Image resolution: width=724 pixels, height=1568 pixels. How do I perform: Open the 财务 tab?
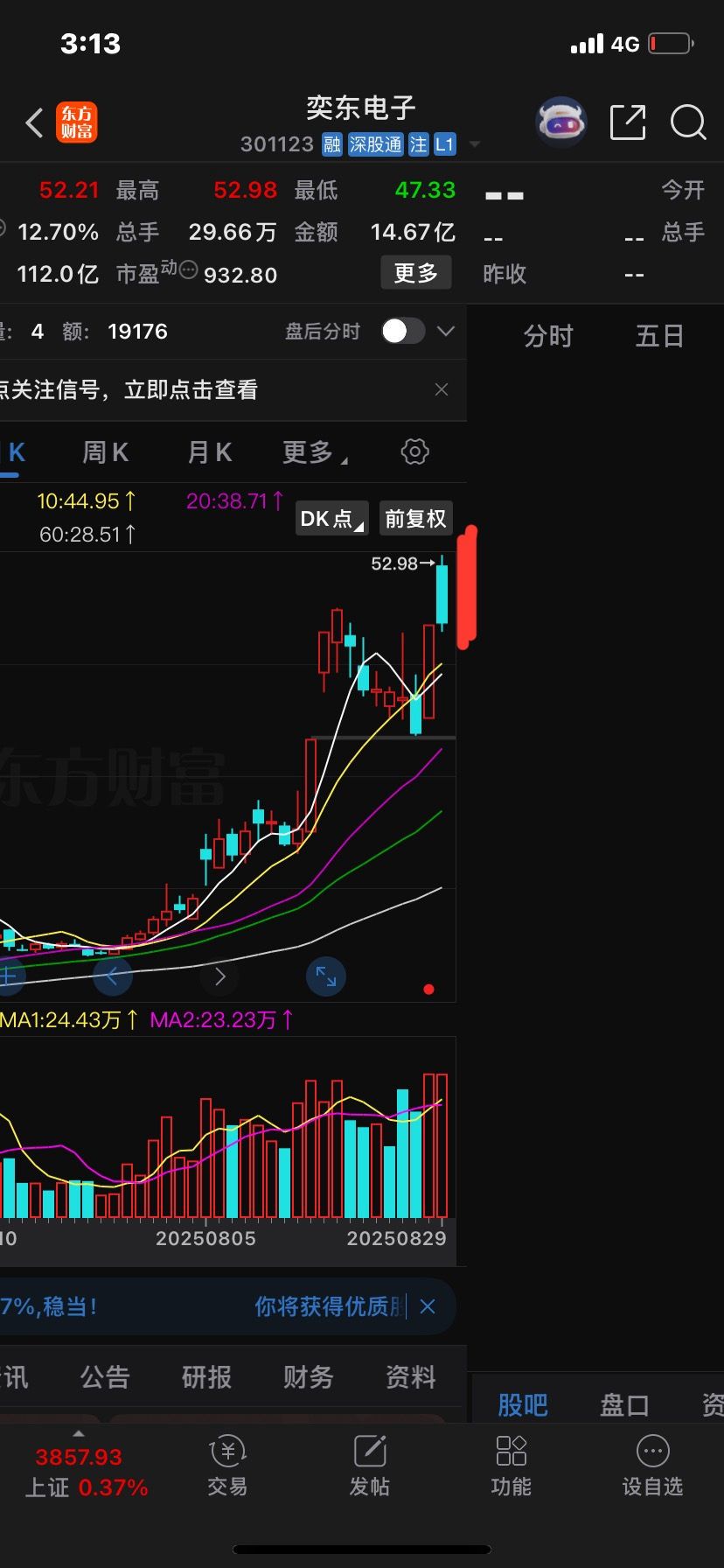pyautogui.click(x=308, y=1377)
